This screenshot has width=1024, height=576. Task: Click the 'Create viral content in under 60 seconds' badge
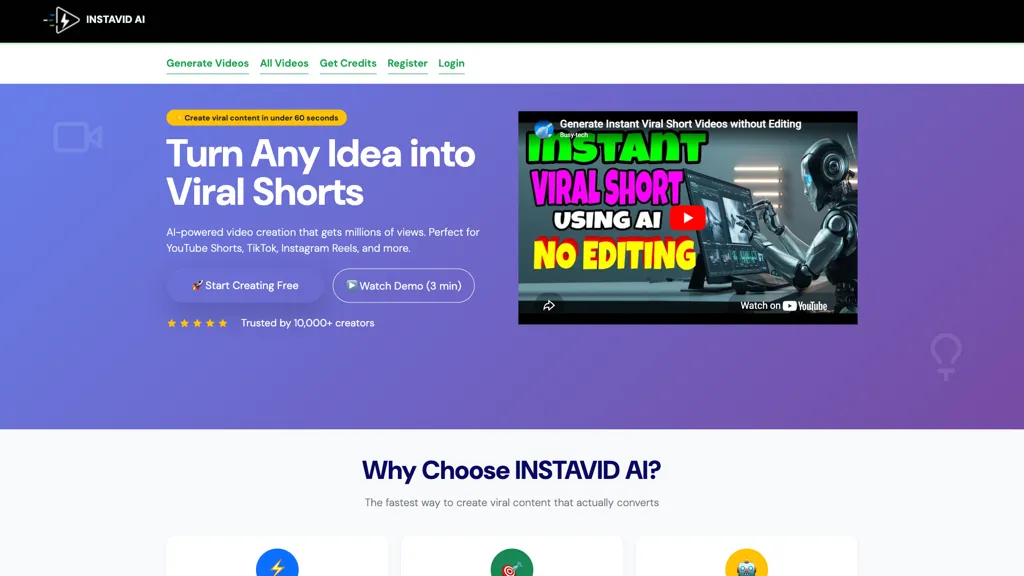pos(256,118)
